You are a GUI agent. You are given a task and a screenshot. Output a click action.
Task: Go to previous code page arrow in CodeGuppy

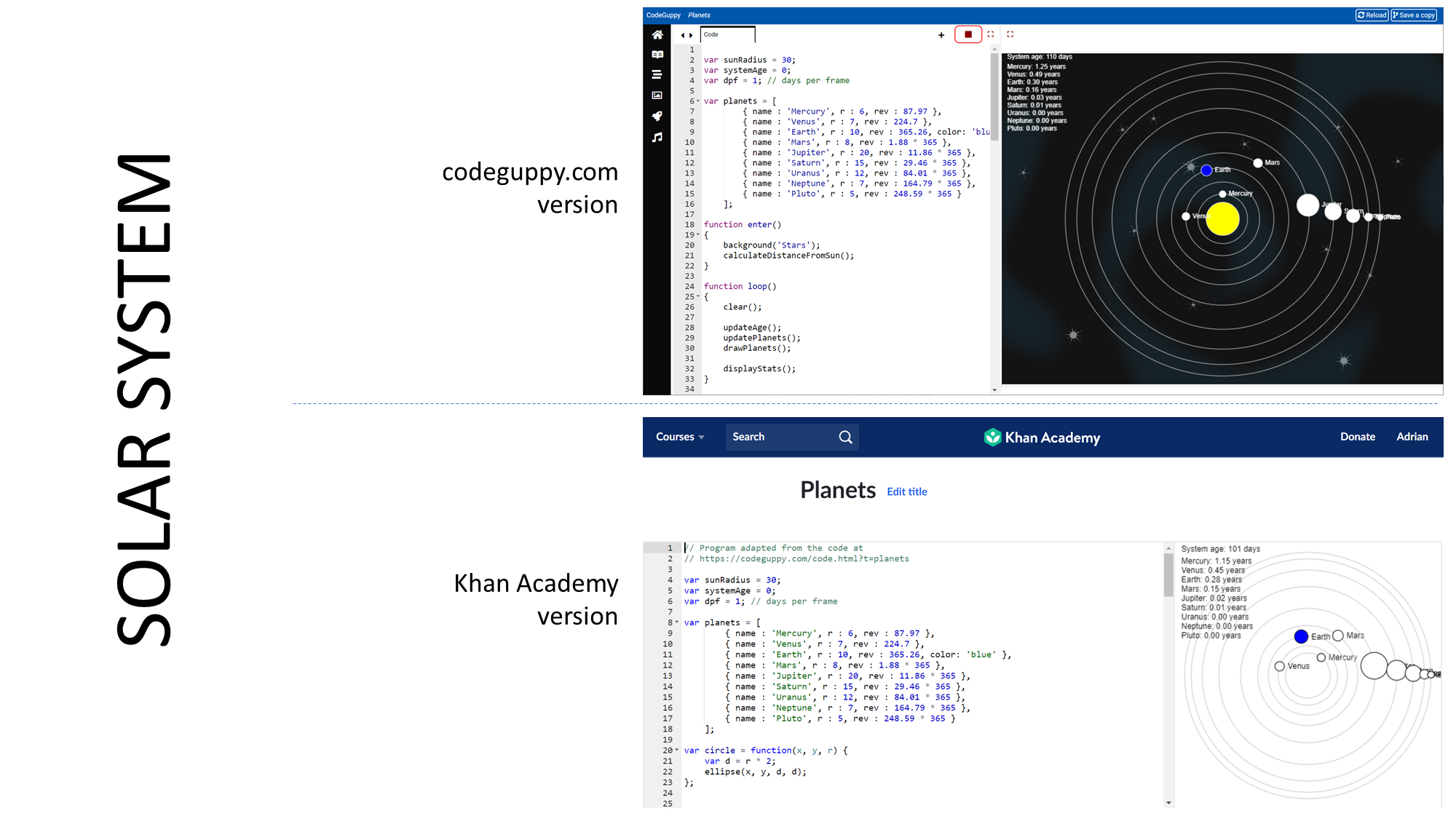click(682, 35)
